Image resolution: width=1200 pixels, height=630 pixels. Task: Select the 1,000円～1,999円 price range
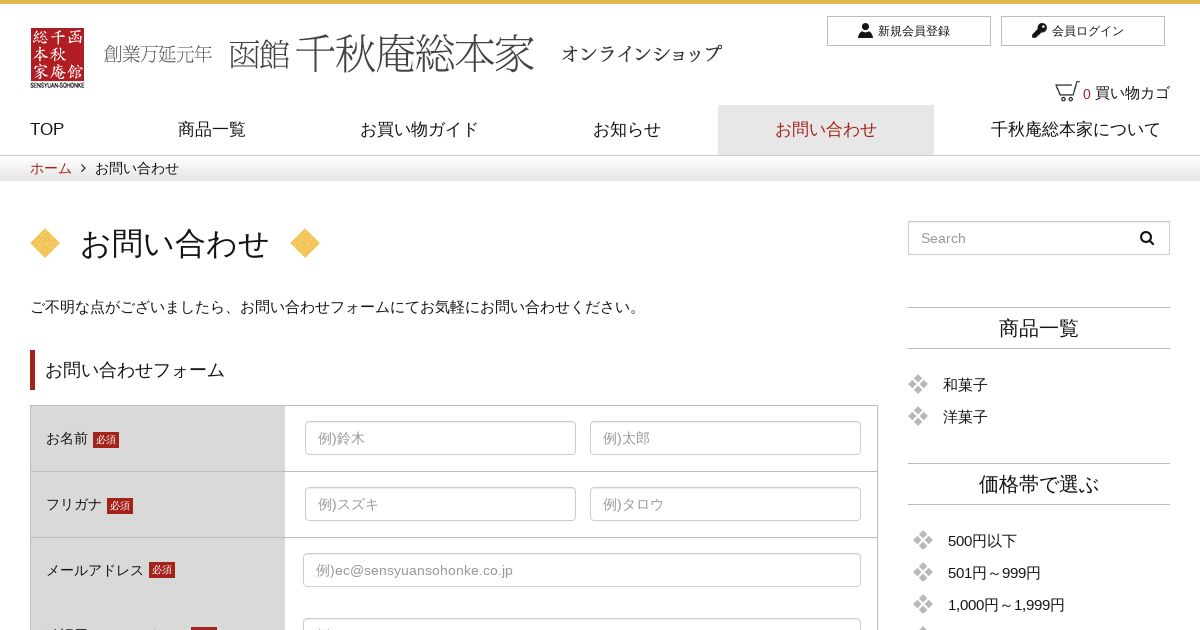[x=1006, y=605]
